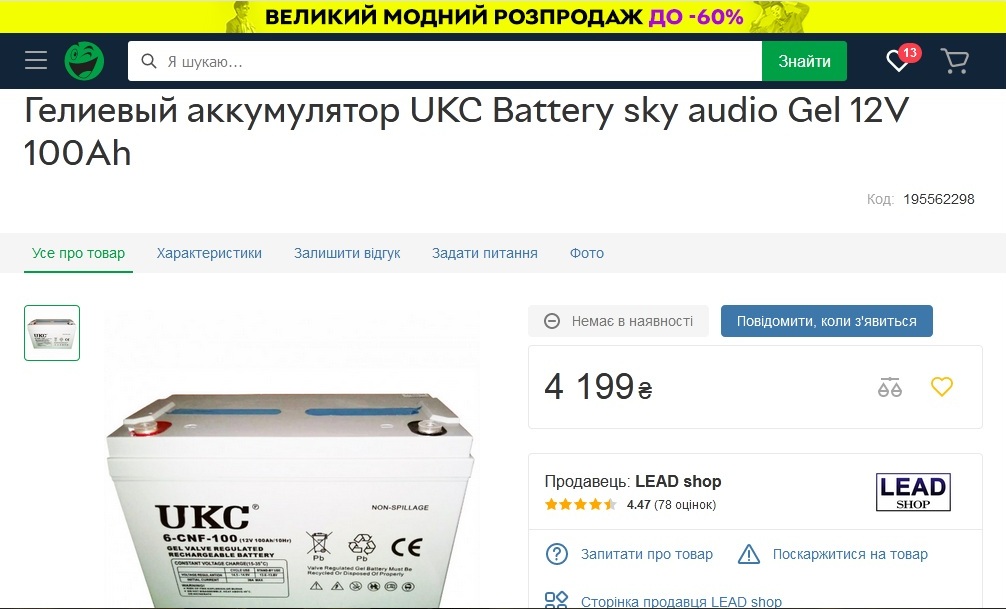Screen dimensions: 1006x609
Task: Click the question mark icon near Запитати
Action: click(556, 554)
